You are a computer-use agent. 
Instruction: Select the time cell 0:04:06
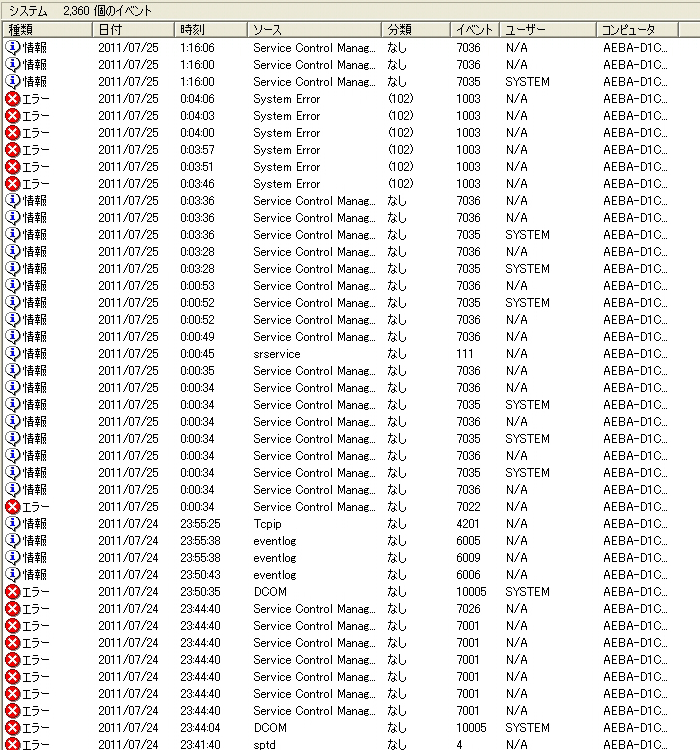(197, 99)
